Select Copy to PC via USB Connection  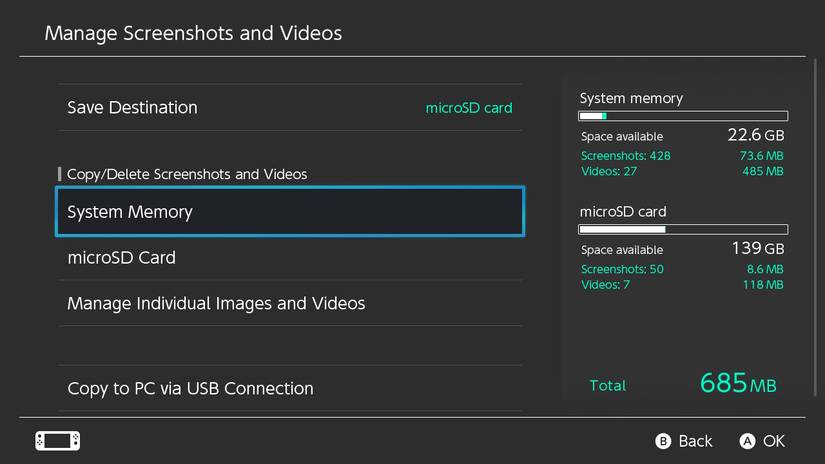(290, 388)
